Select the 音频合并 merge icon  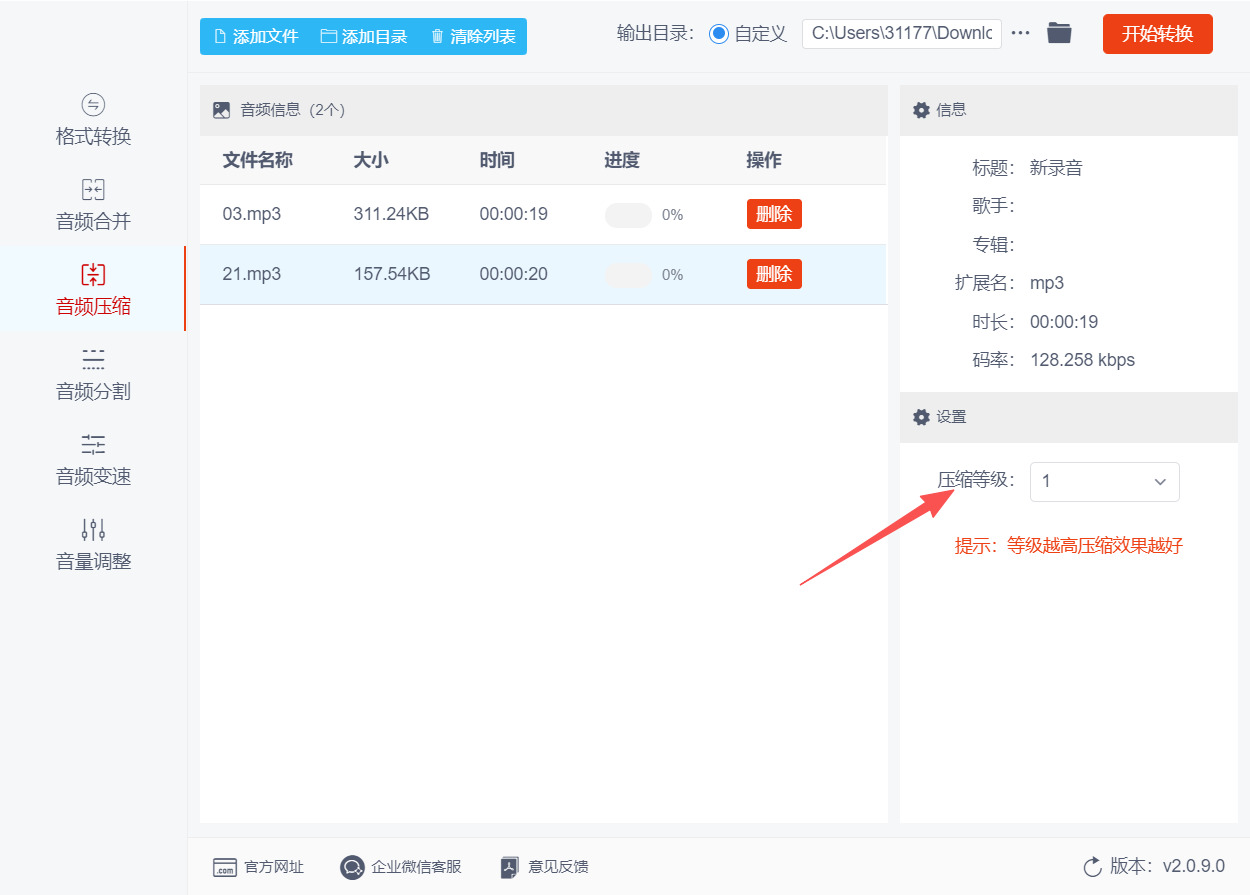(93, 190)
